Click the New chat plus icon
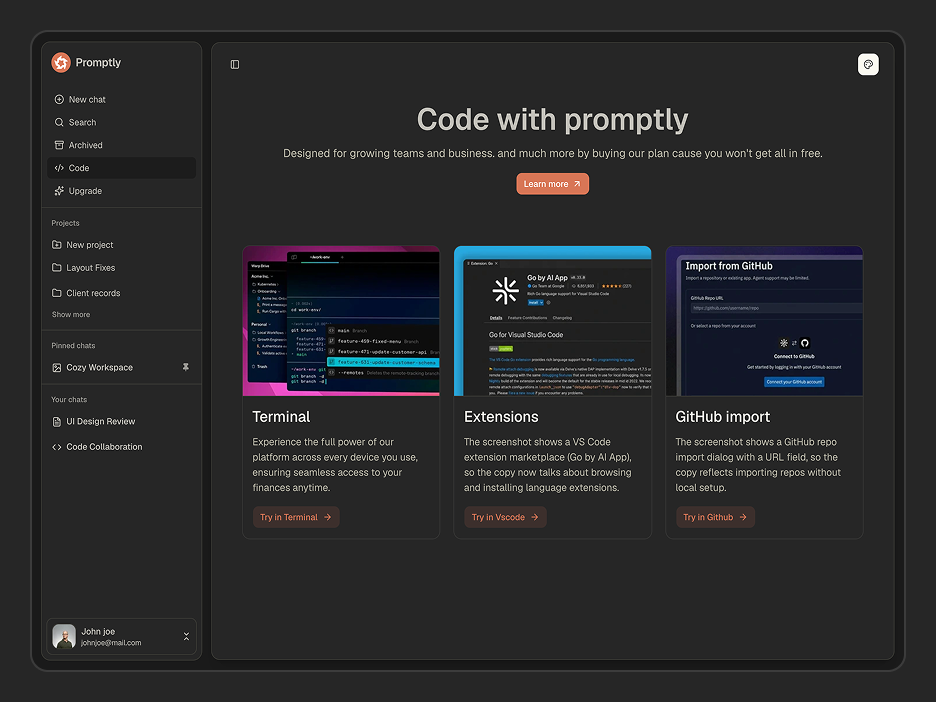The image size is (936, 702). (59, 100)
